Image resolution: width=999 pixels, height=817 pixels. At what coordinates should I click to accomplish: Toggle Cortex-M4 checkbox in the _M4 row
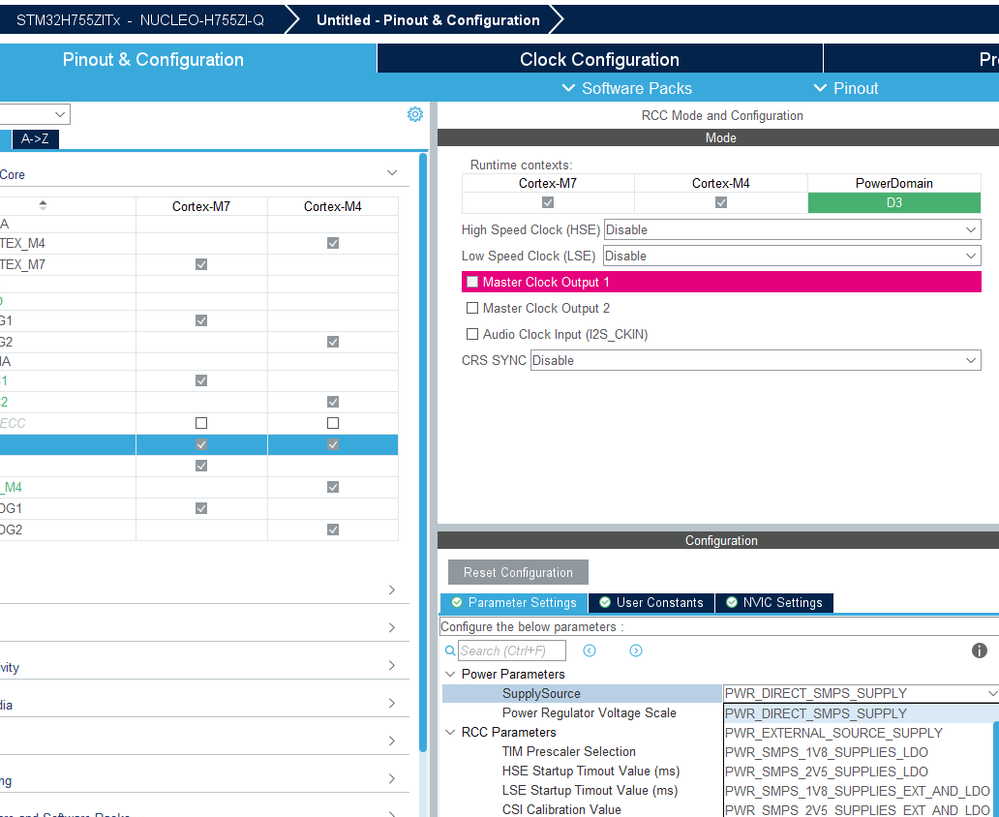point(333,487)
